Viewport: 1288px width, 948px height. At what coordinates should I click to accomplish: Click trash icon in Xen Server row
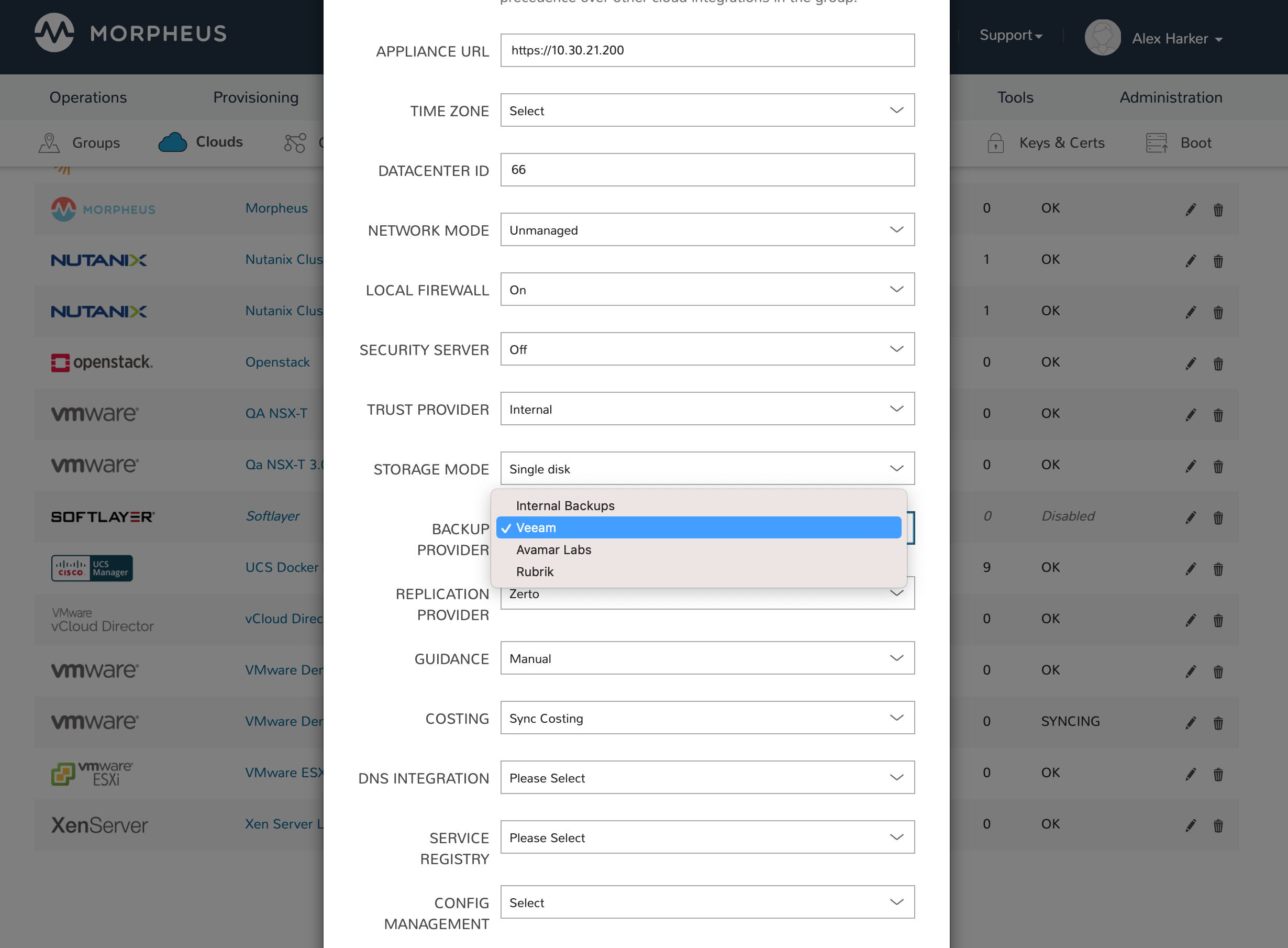coord(1218,825)
